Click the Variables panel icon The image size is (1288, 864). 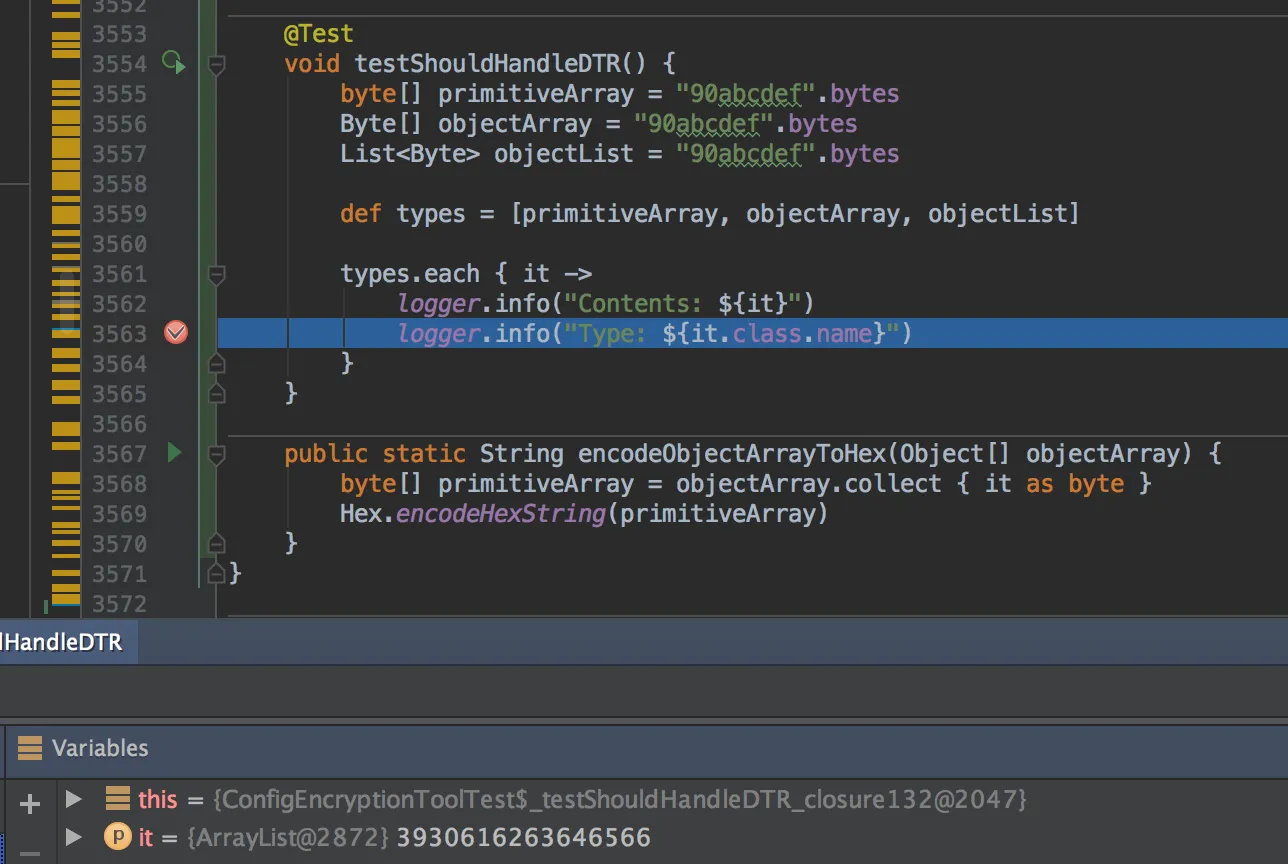30,748
